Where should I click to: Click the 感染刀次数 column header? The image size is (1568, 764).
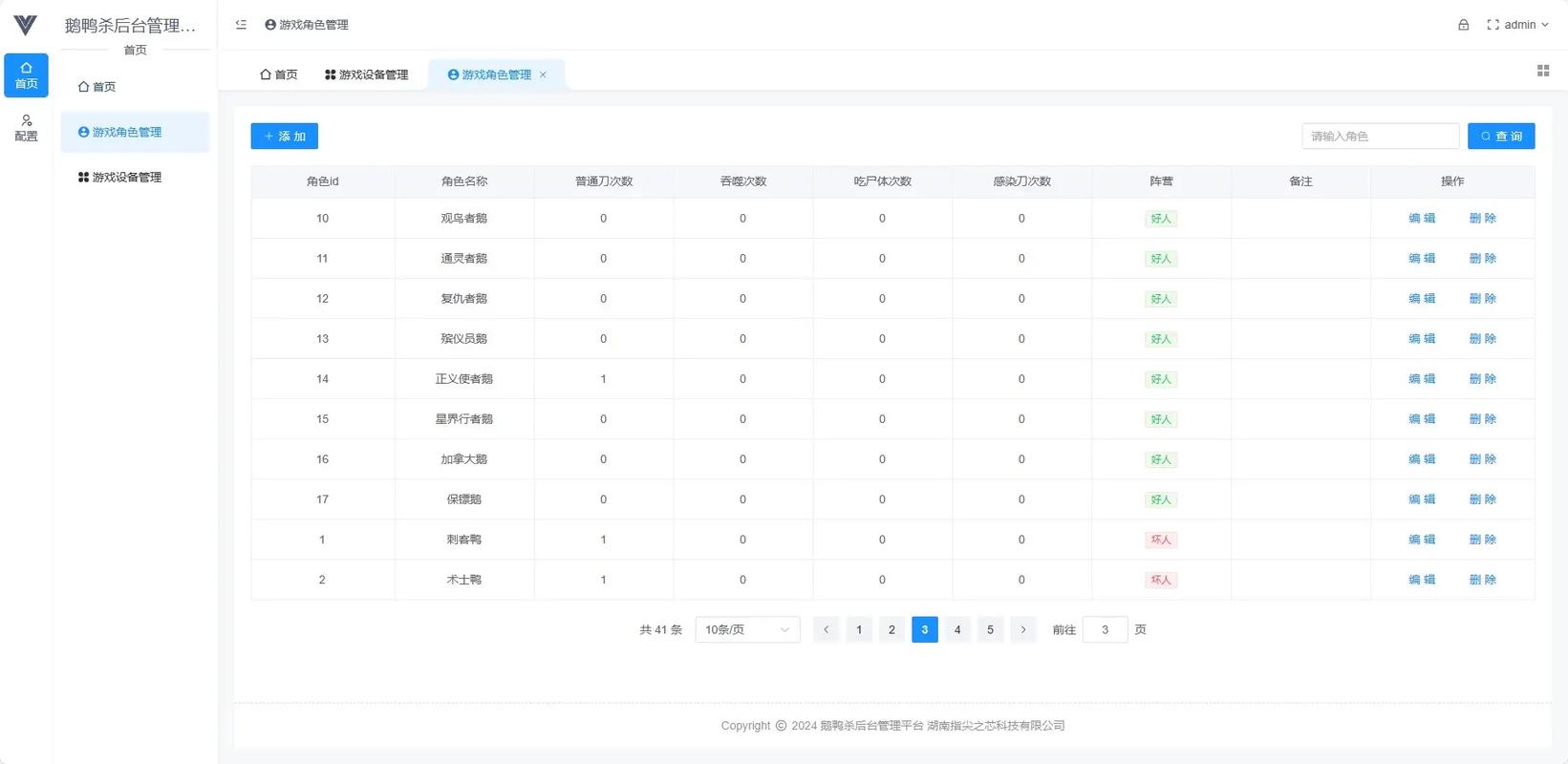1021,181
